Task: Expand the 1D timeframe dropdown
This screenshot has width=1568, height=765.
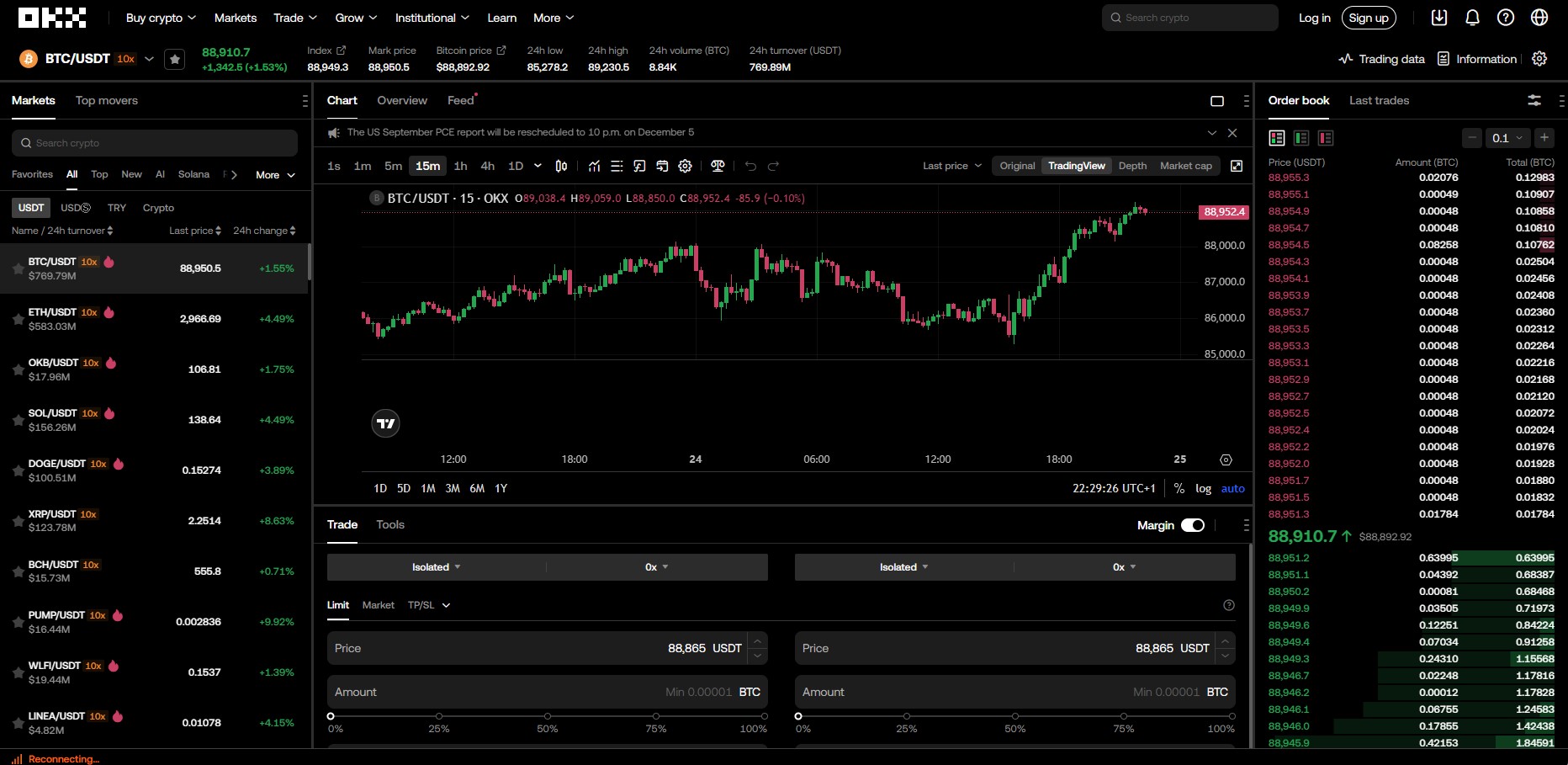Action: click(x=538, y=166)
